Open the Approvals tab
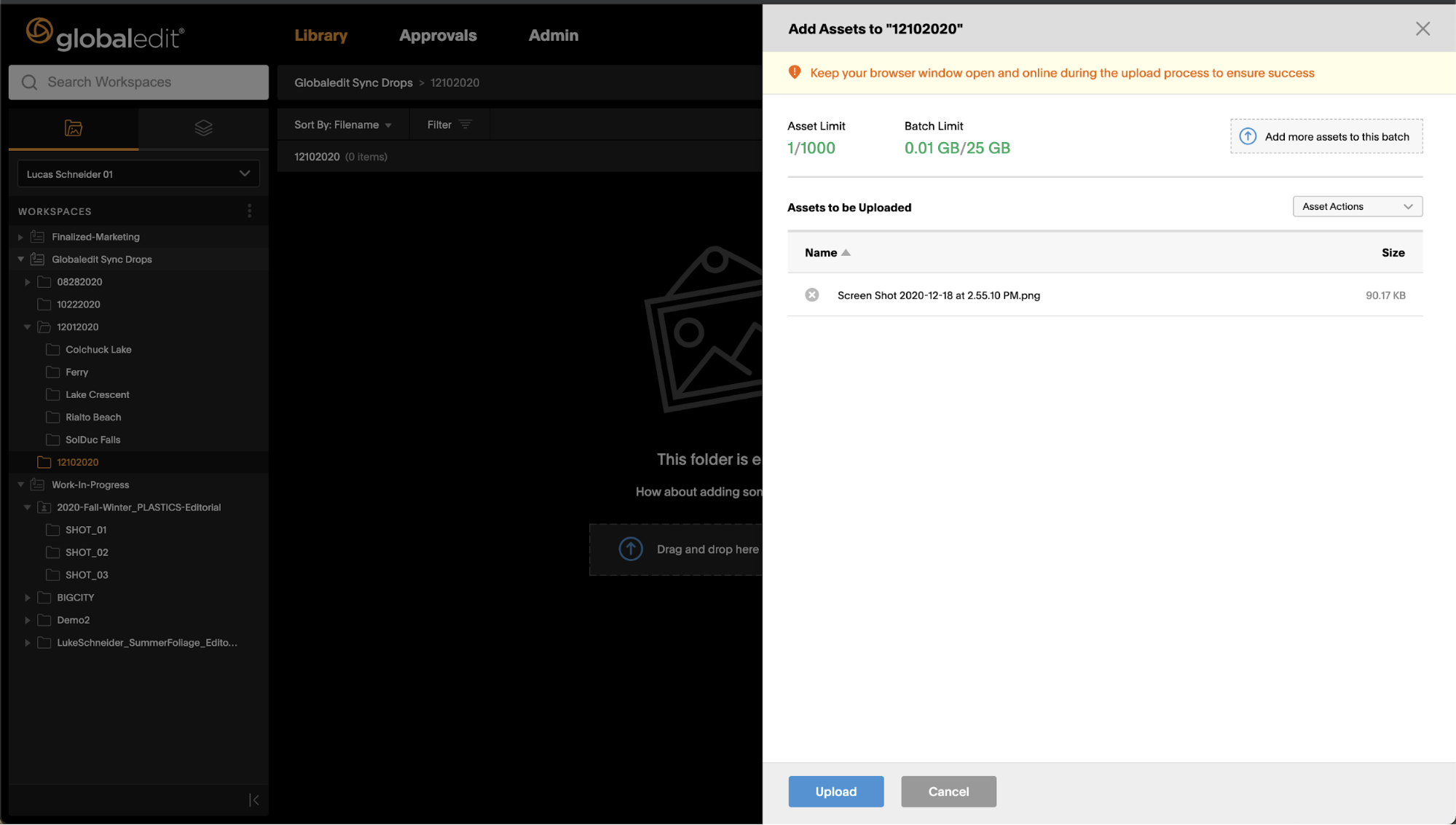The width and height of the screenshot is (1456, 825). (x=438, y=35)
